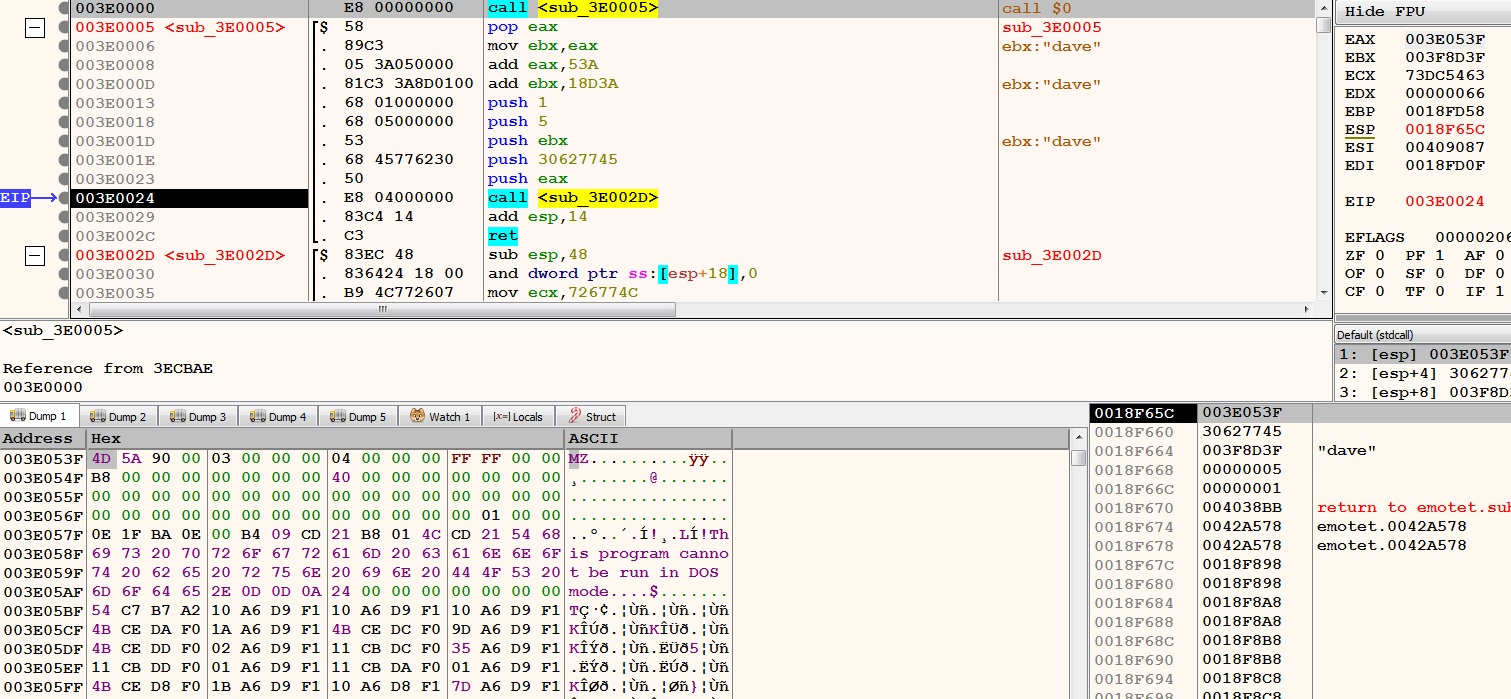Click the disassembly scrollbar up arrow
The height and width of the screenshot is (699, 1511).
tap(1325, 8)
